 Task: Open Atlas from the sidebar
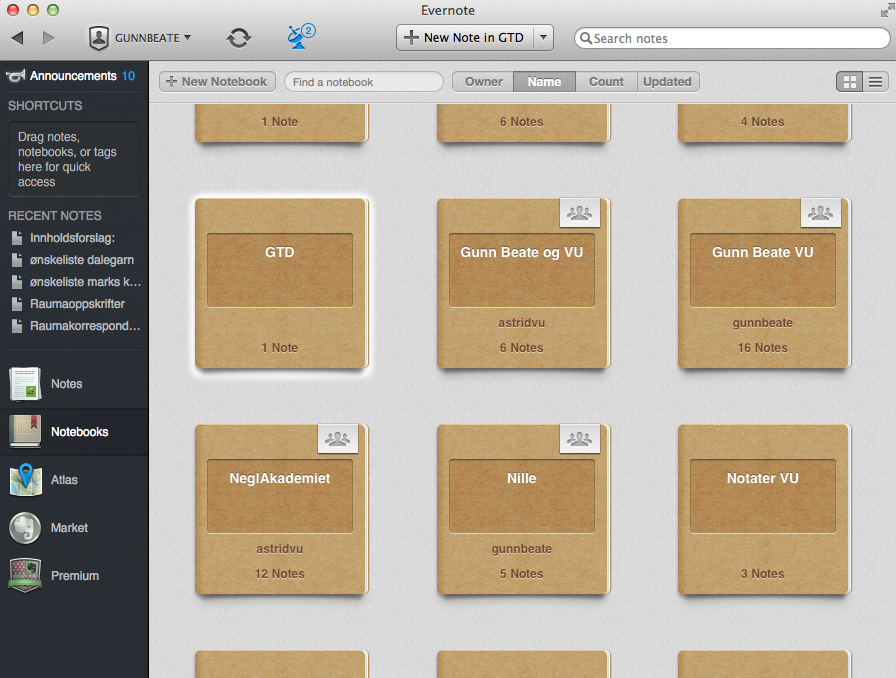(x=26, y=480)
